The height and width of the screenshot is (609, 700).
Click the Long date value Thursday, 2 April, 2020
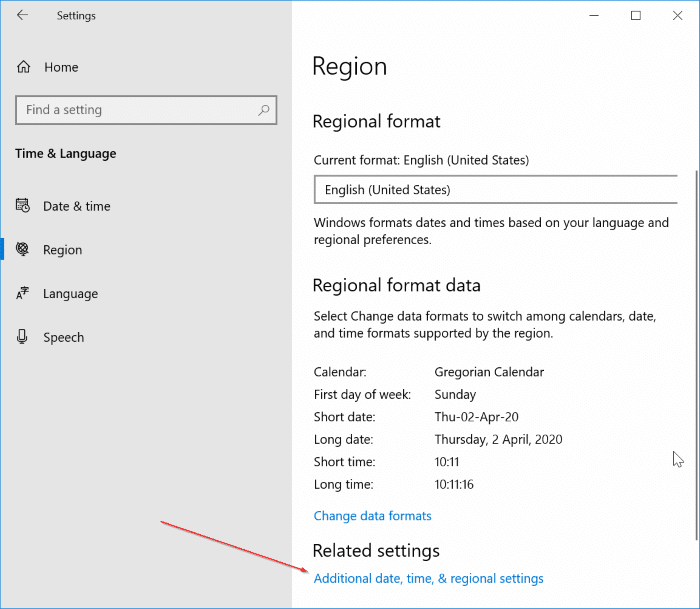(x=498, y=439)
